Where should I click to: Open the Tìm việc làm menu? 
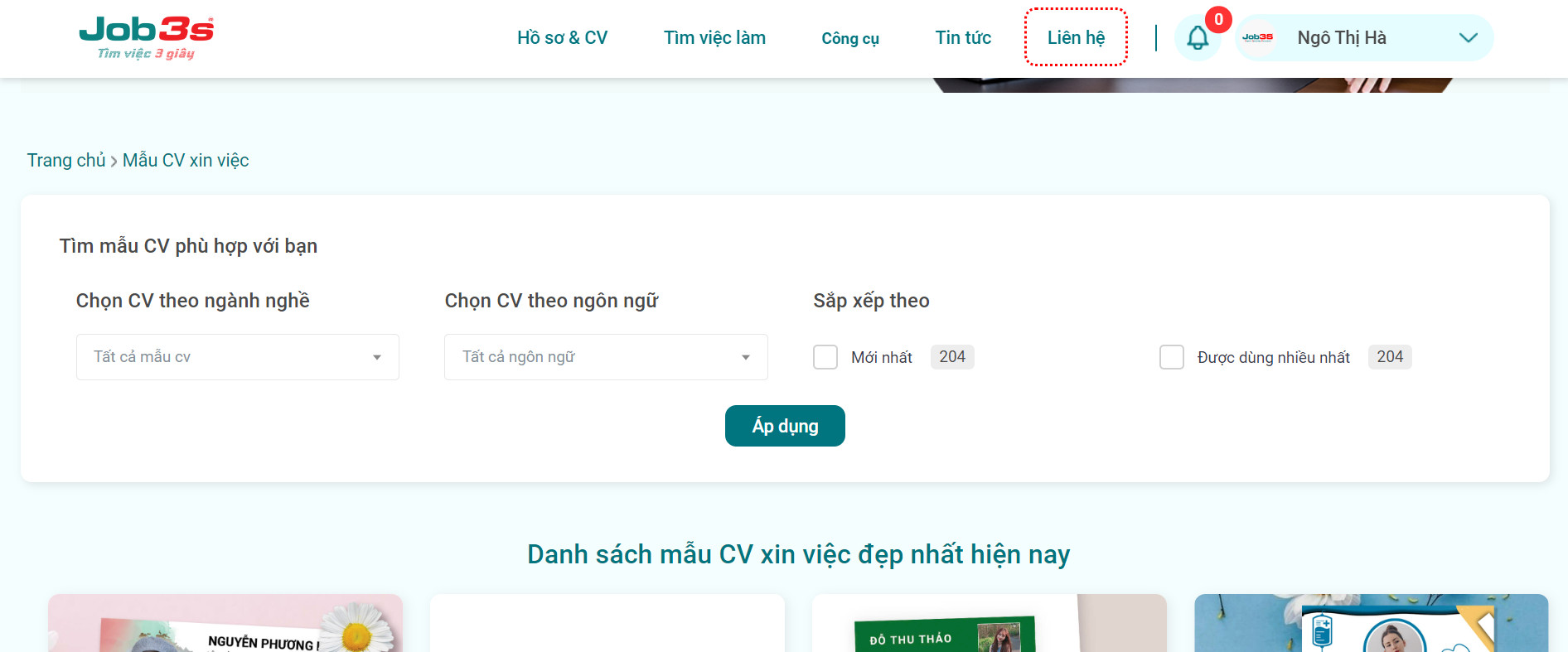pyautogui.click(x=714, y=38)
